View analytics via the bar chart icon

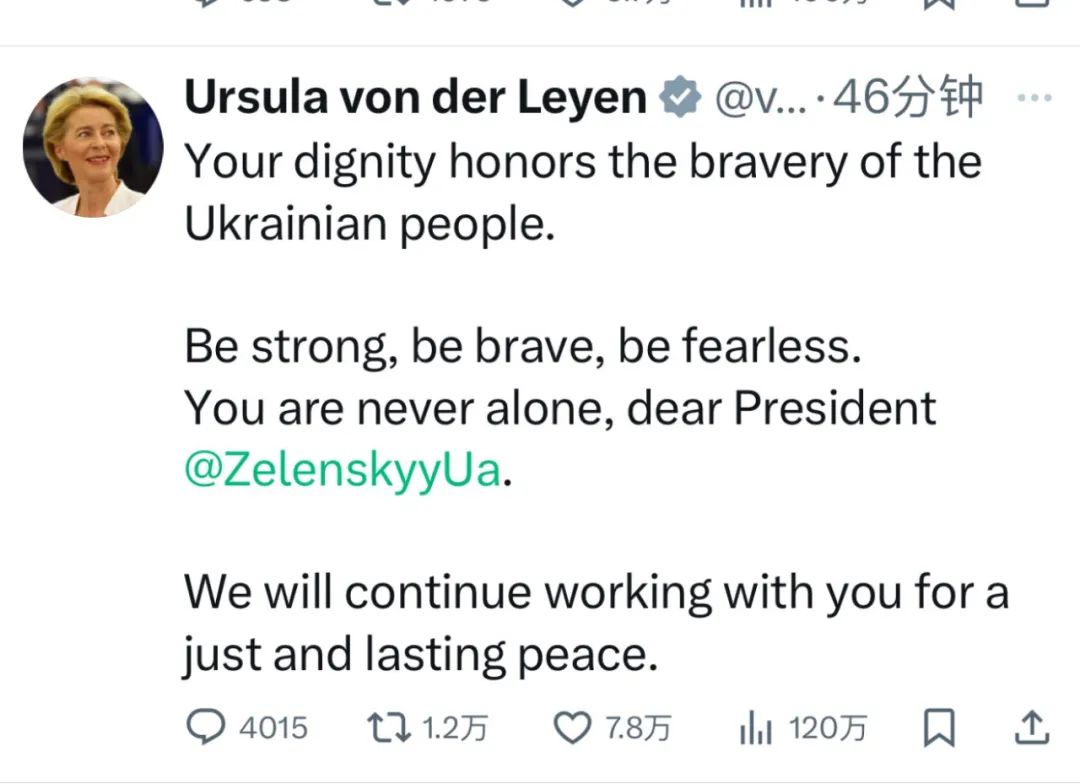[x=756, y=728]
